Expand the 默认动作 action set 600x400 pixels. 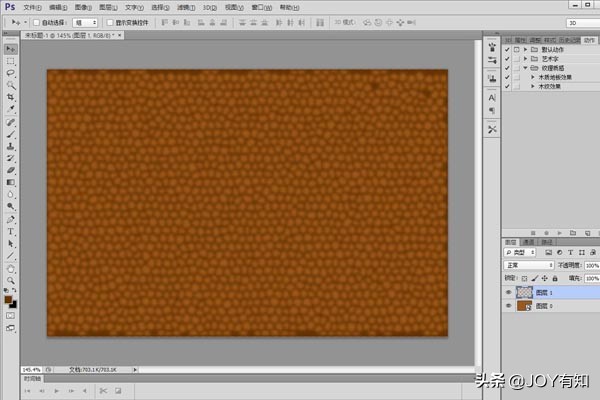point(526,49)
